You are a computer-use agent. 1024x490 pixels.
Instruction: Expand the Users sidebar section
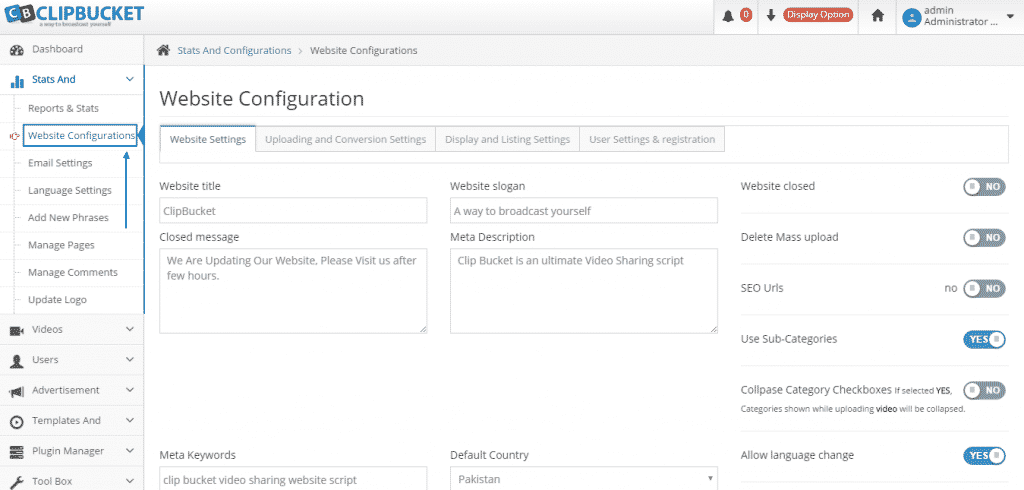pyautogui.click(x=129, y=360)
